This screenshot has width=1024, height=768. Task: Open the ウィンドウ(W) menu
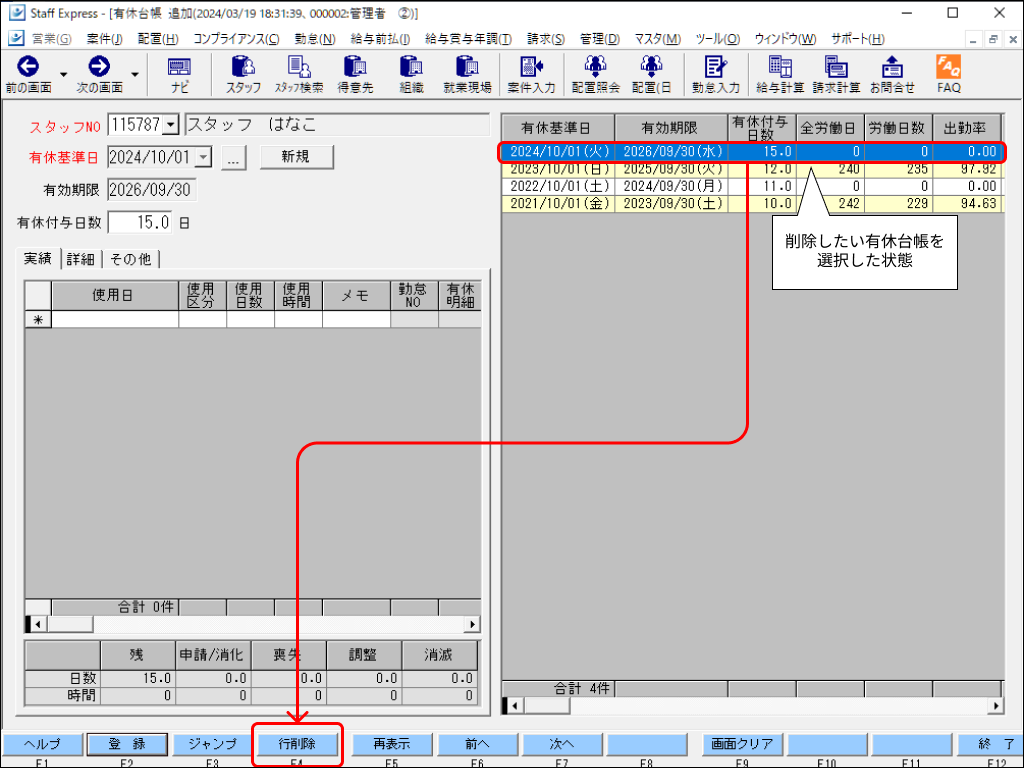785,39
